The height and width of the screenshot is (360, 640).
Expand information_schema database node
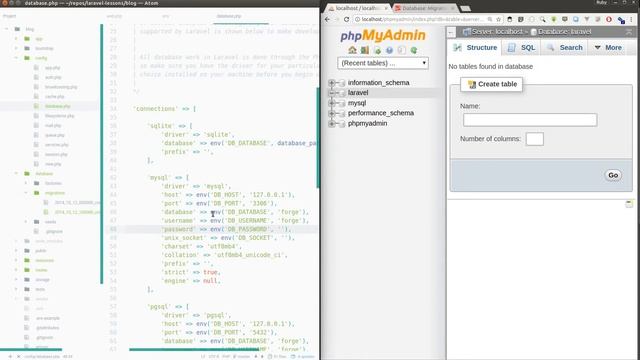tap(331, 83)
